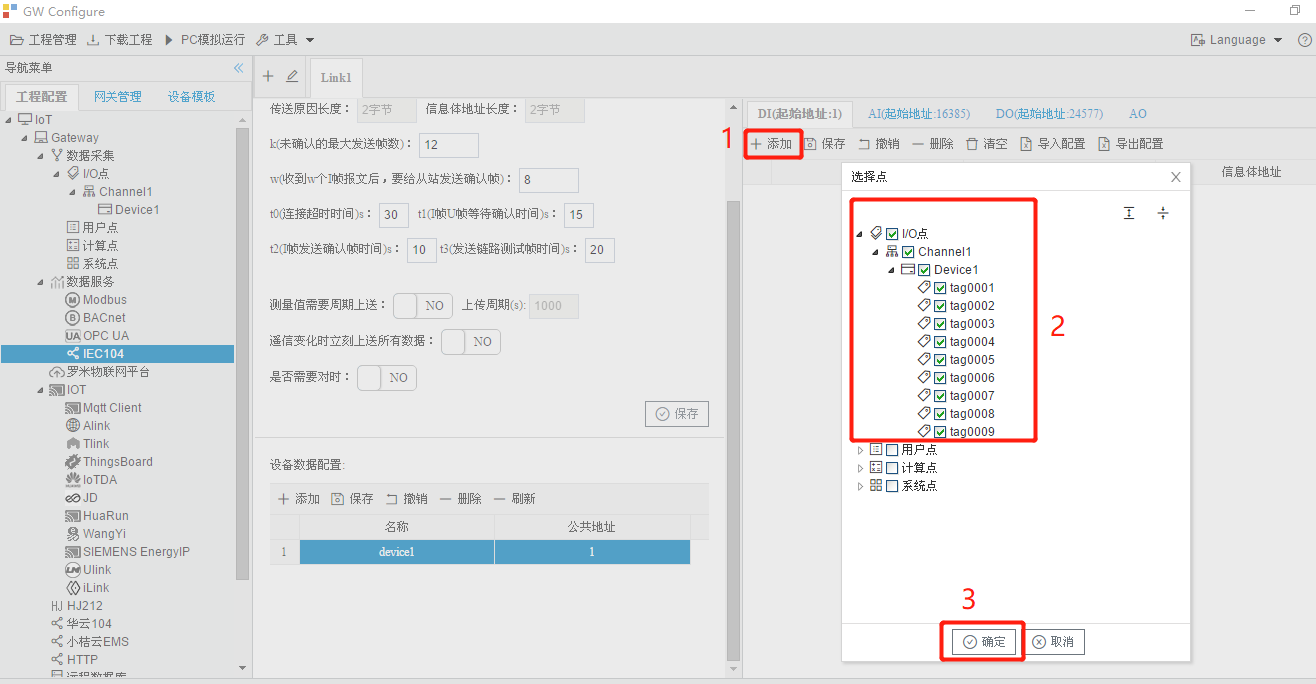
Task: Click the Ulink icon
Action: click(72, 570)
